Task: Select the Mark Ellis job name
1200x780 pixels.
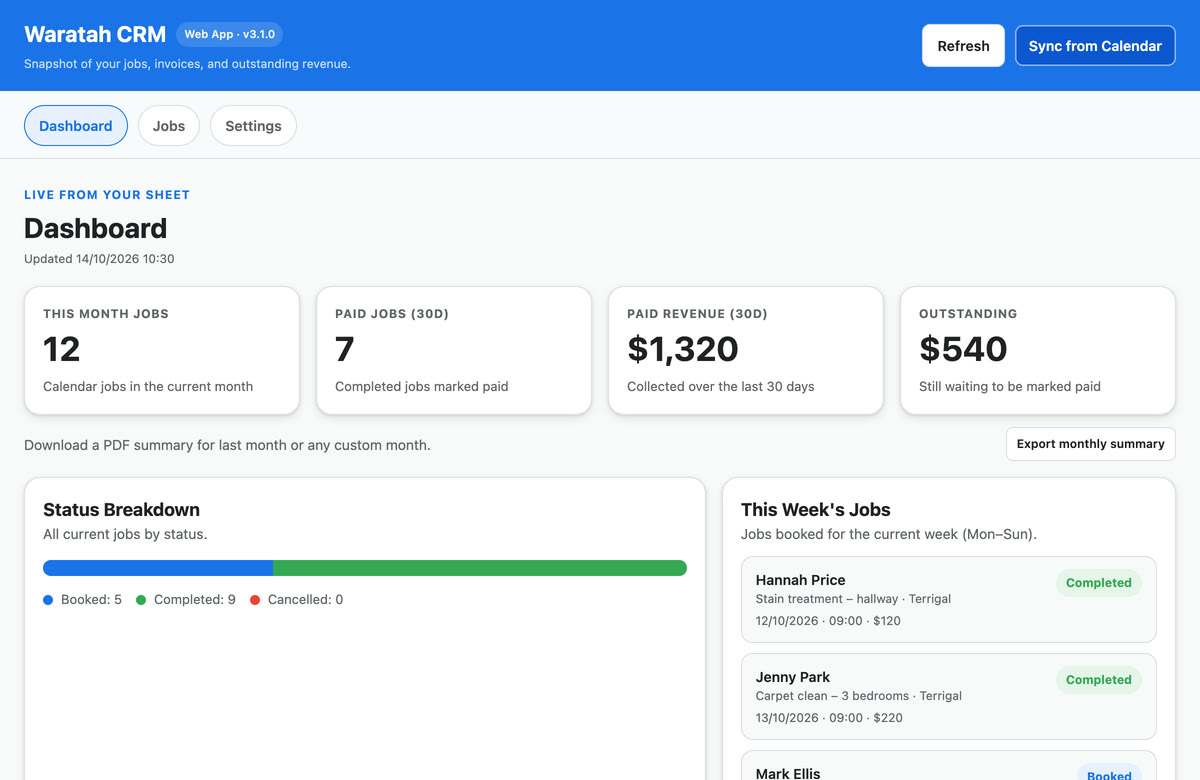Action: [788, 774]
